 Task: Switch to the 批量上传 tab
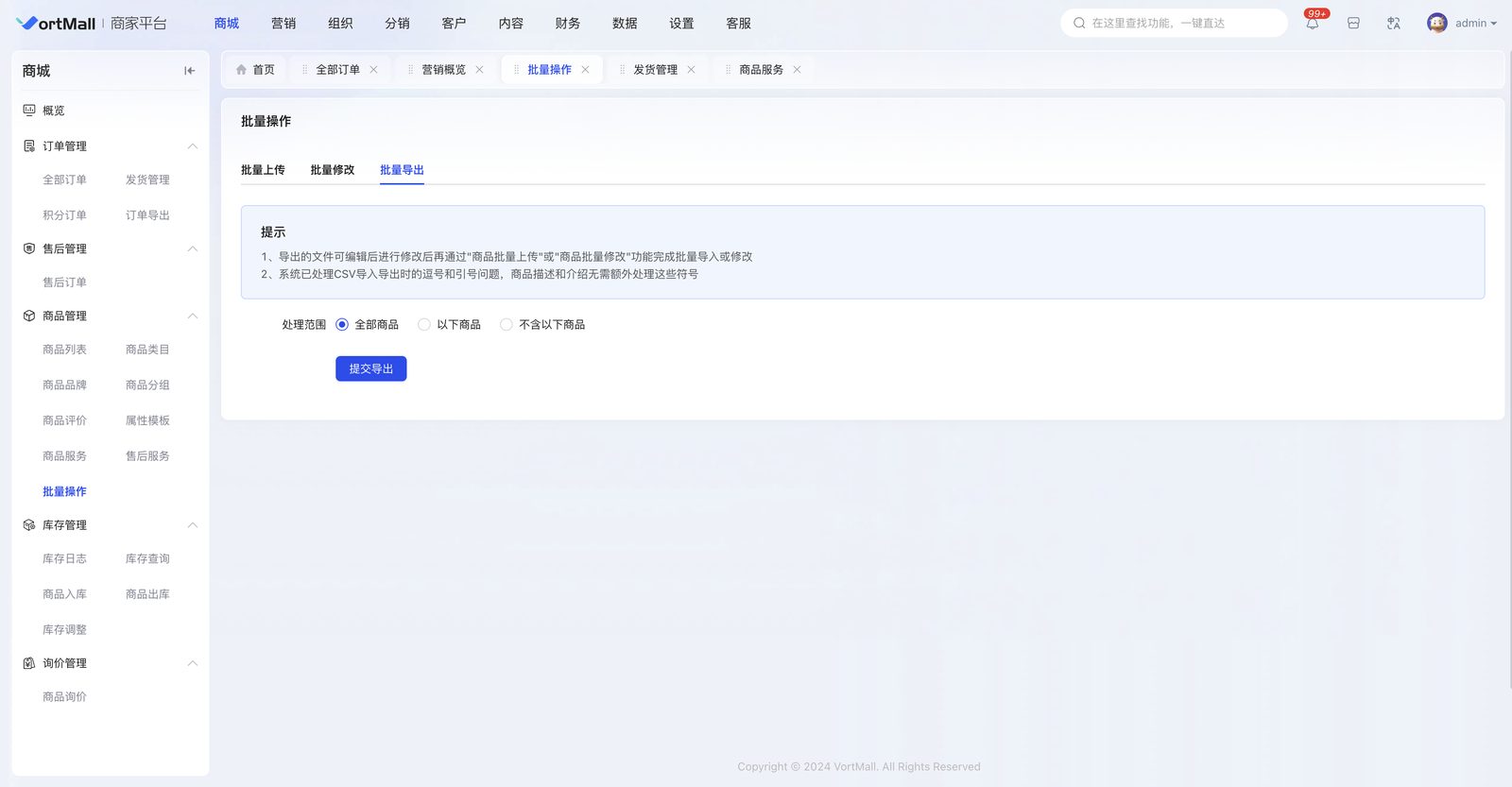[263, 170]
